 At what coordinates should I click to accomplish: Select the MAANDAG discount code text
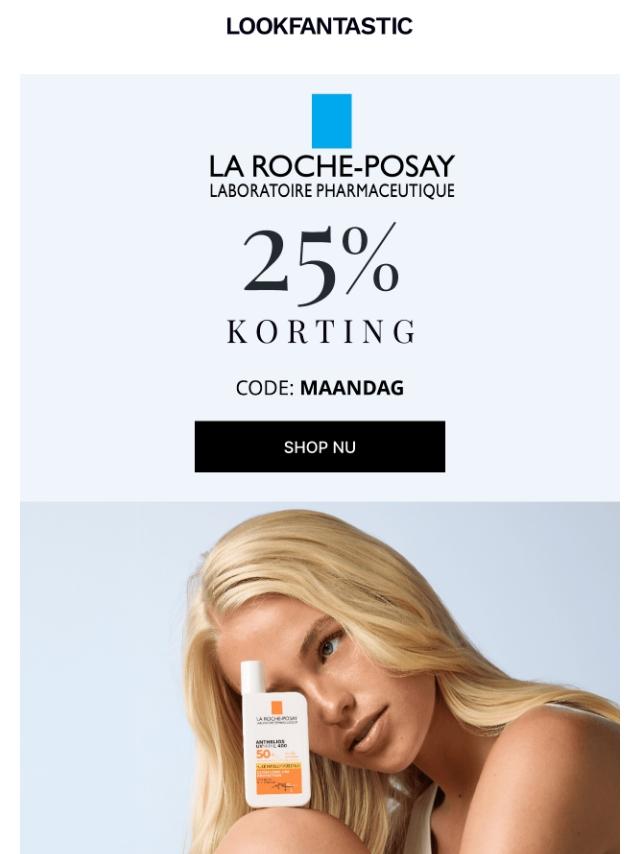tap(352, 388)
